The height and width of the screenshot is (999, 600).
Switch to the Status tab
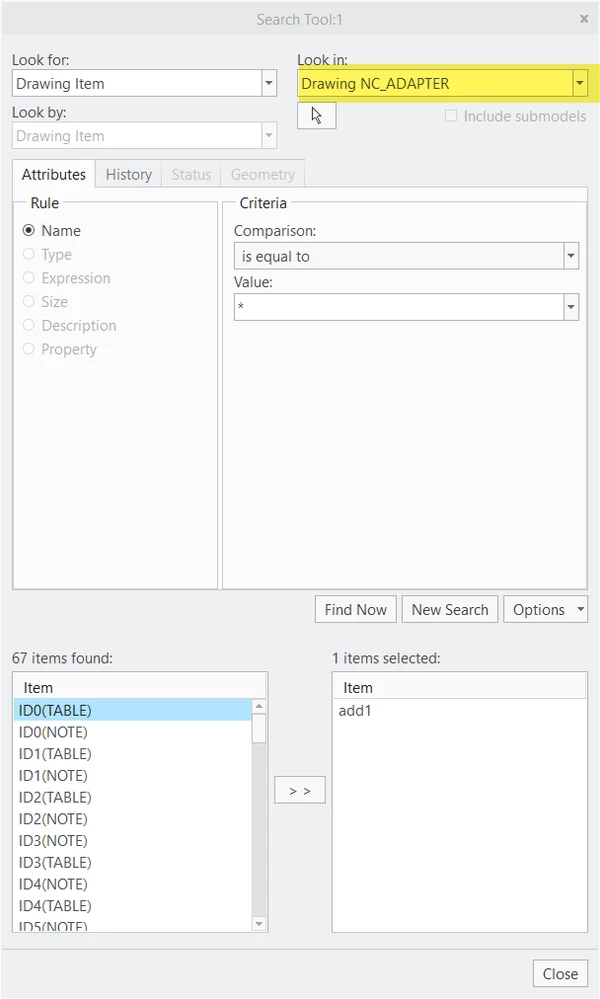tap(191, 175)
